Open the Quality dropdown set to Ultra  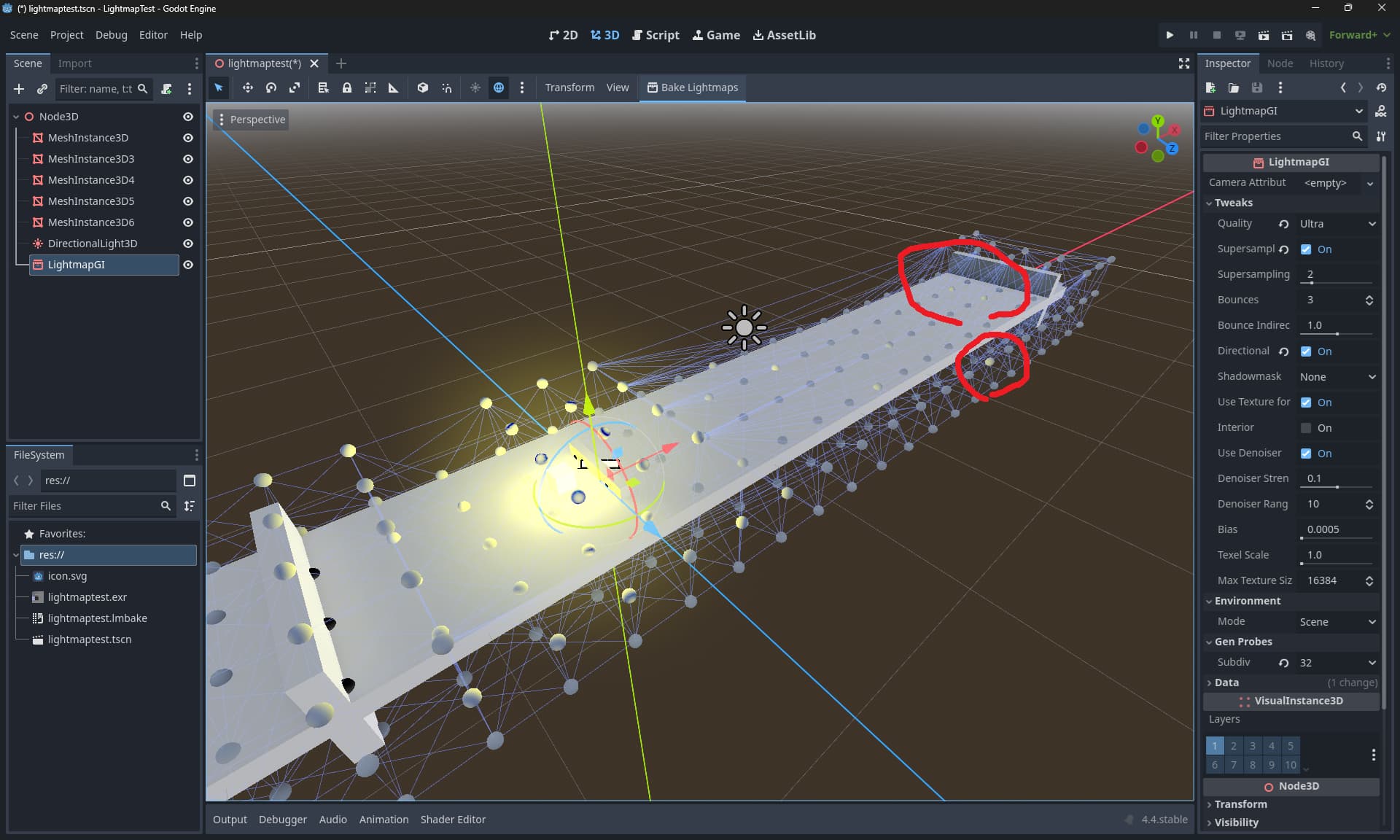coord(1338,224)
